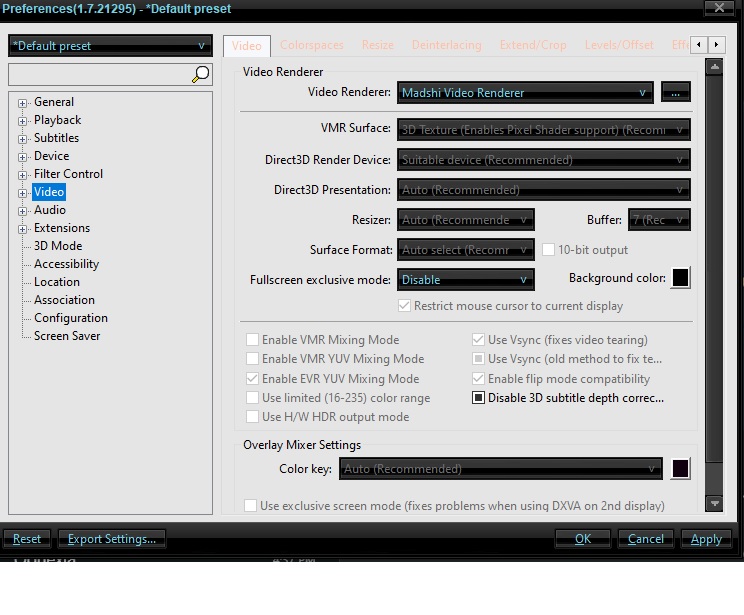The width and height of the screenshot is (744, 615).
Task: Click the preferences search input field
Action: click(x=98, y=74)
